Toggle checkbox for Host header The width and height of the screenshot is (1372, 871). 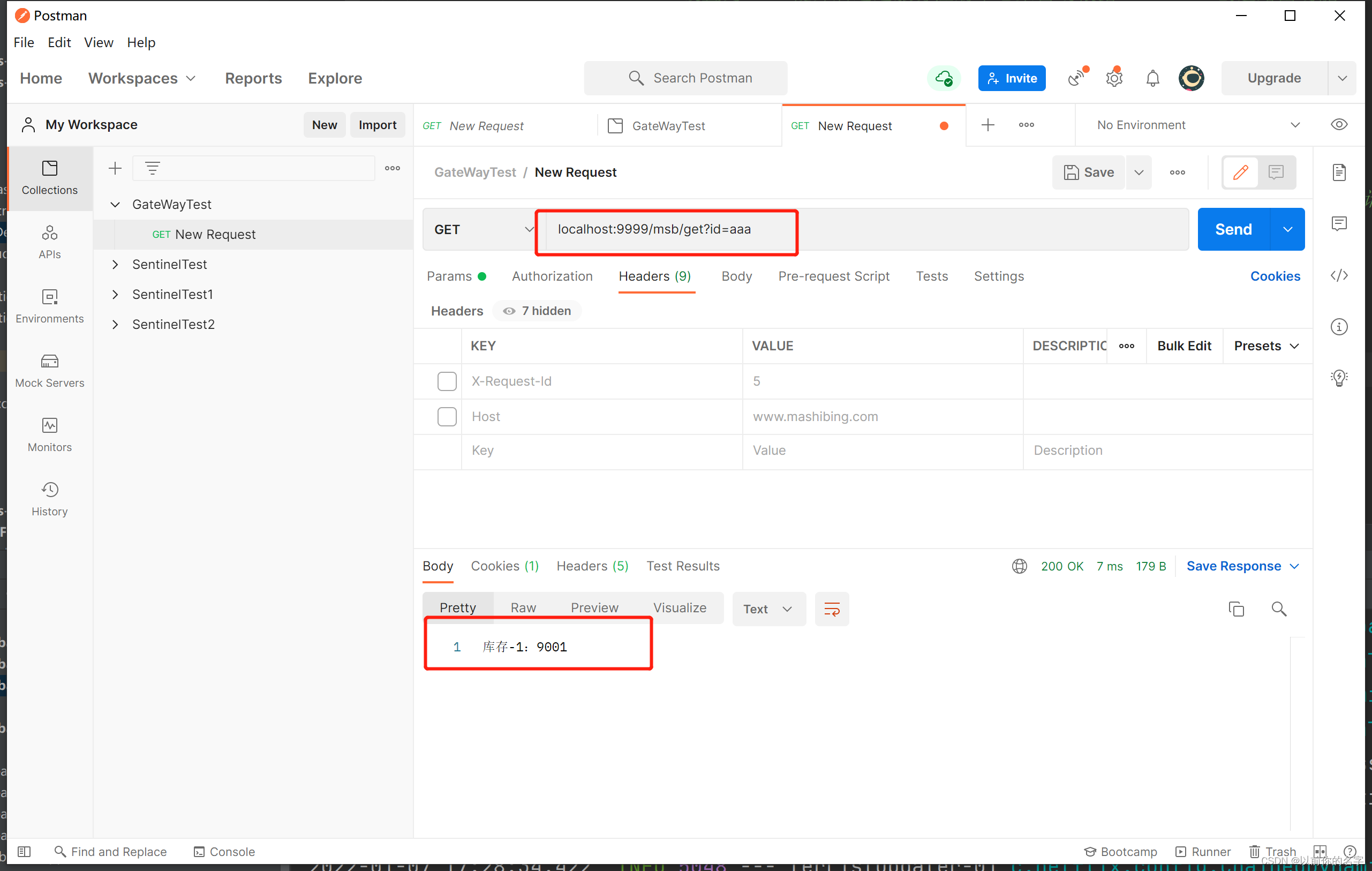pos(446,416)
